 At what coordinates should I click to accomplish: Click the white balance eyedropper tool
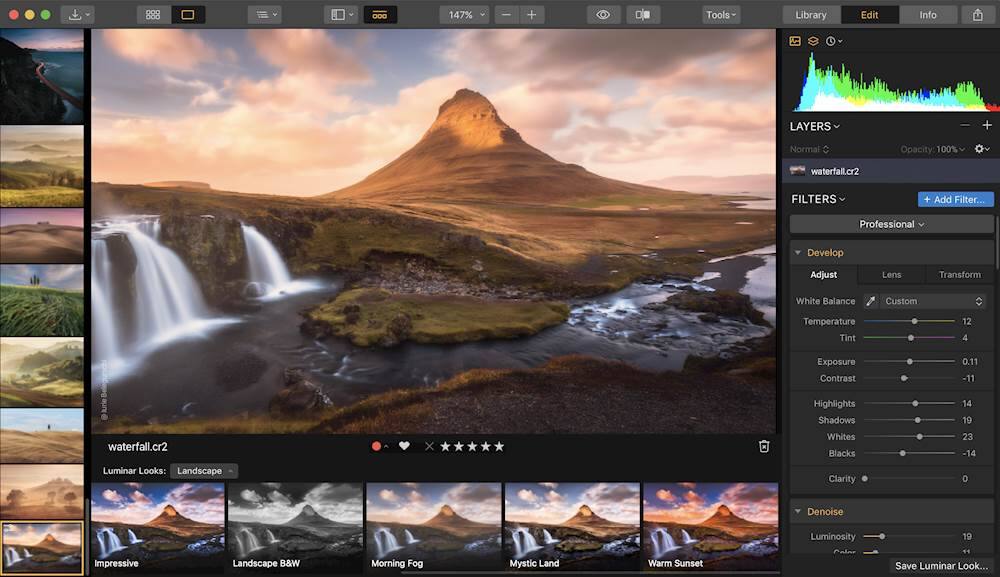870,301
